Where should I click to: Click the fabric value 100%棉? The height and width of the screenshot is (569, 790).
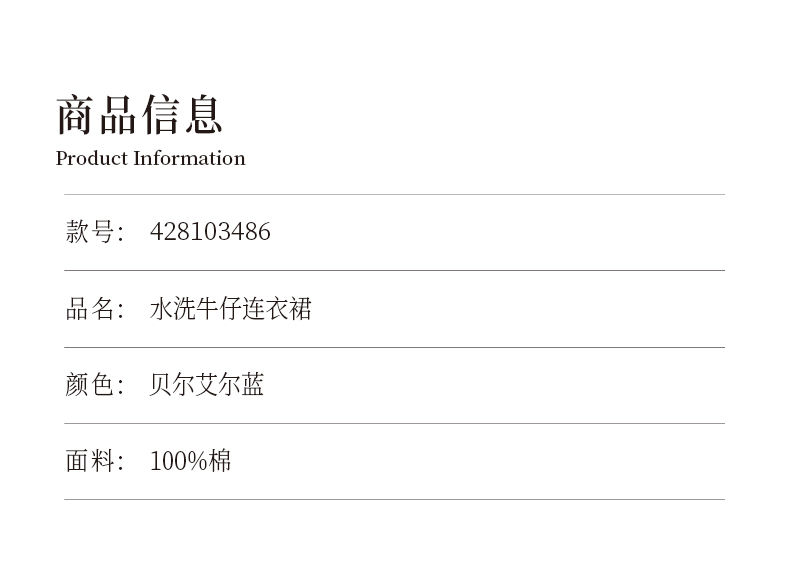[190, 461]
